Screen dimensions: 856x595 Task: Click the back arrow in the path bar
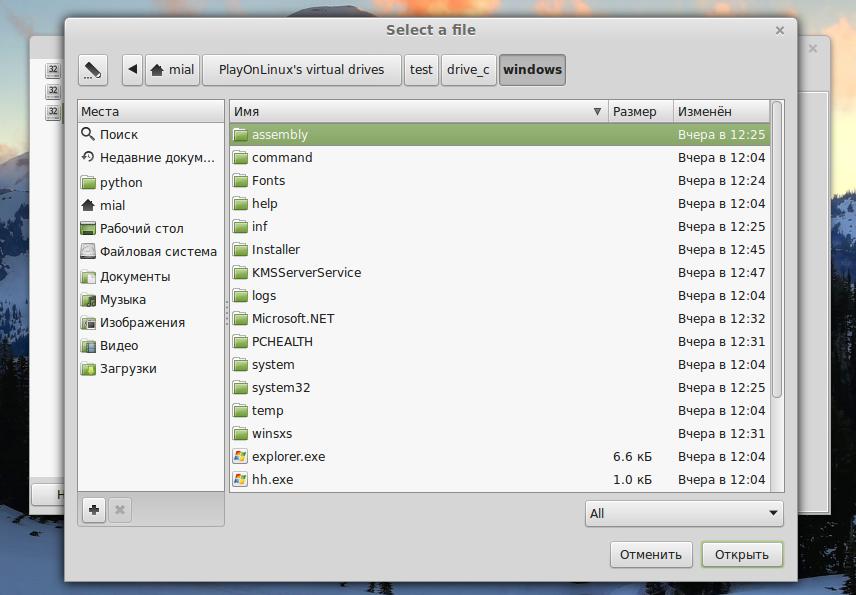(x=132, y=70)
